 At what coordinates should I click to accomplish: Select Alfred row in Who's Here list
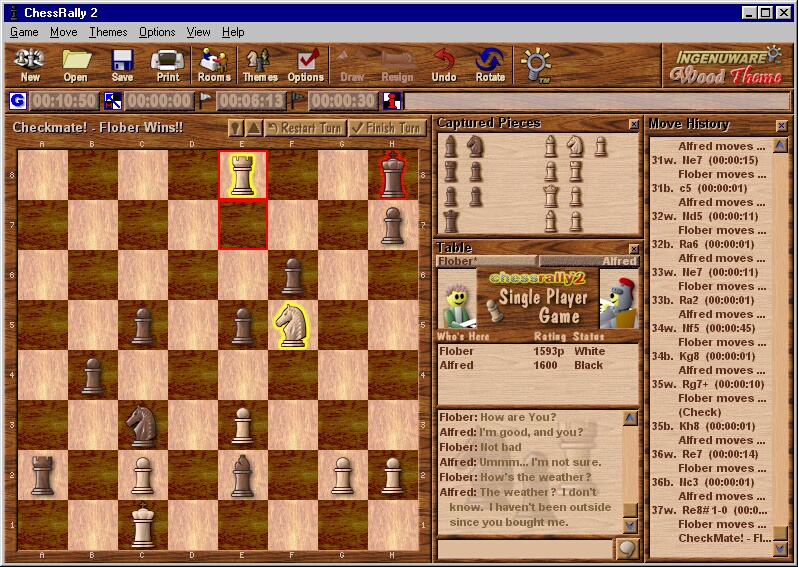pos(537,365)
